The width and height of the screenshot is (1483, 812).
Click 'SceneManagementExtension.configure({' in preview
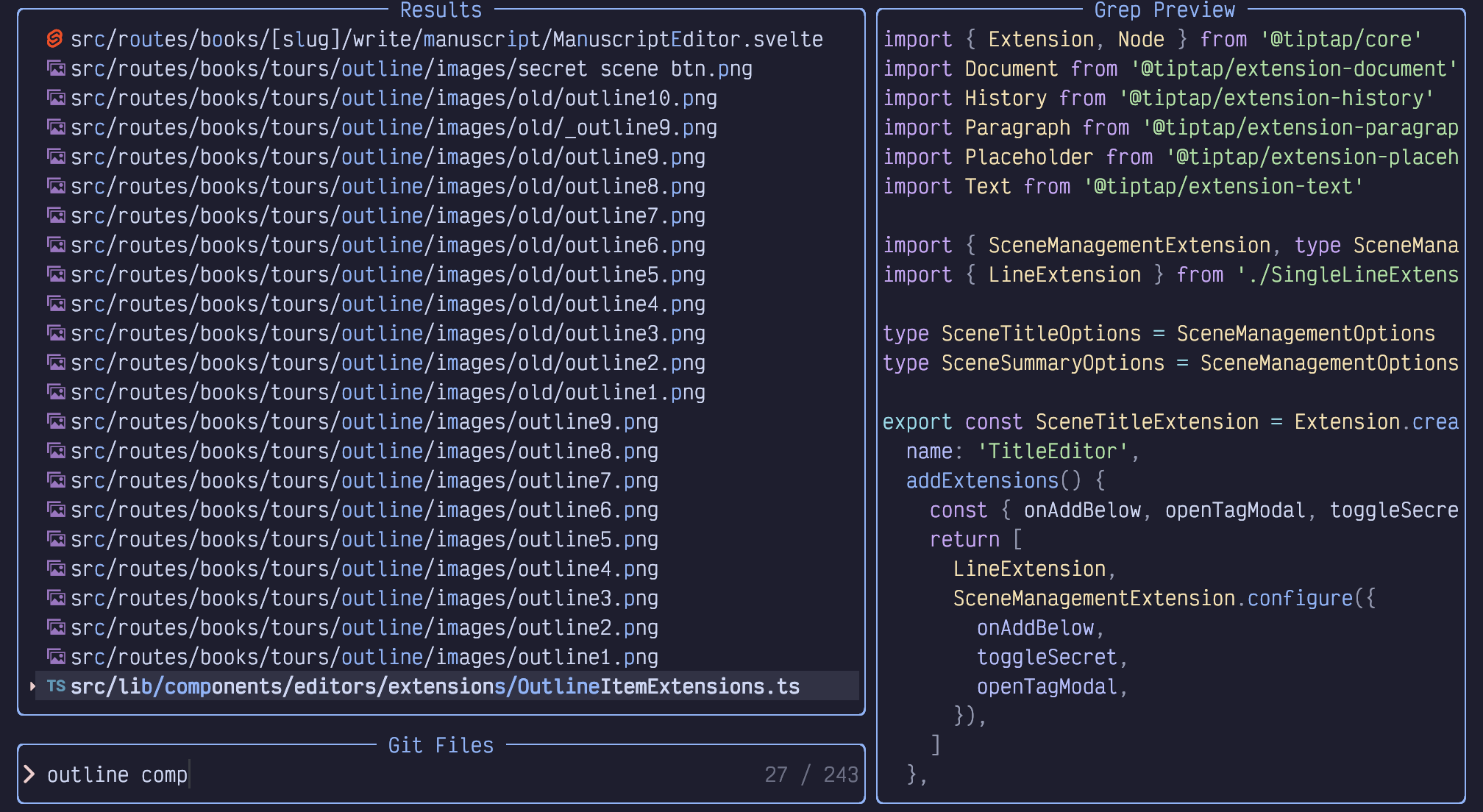(x=1164, y=598)
